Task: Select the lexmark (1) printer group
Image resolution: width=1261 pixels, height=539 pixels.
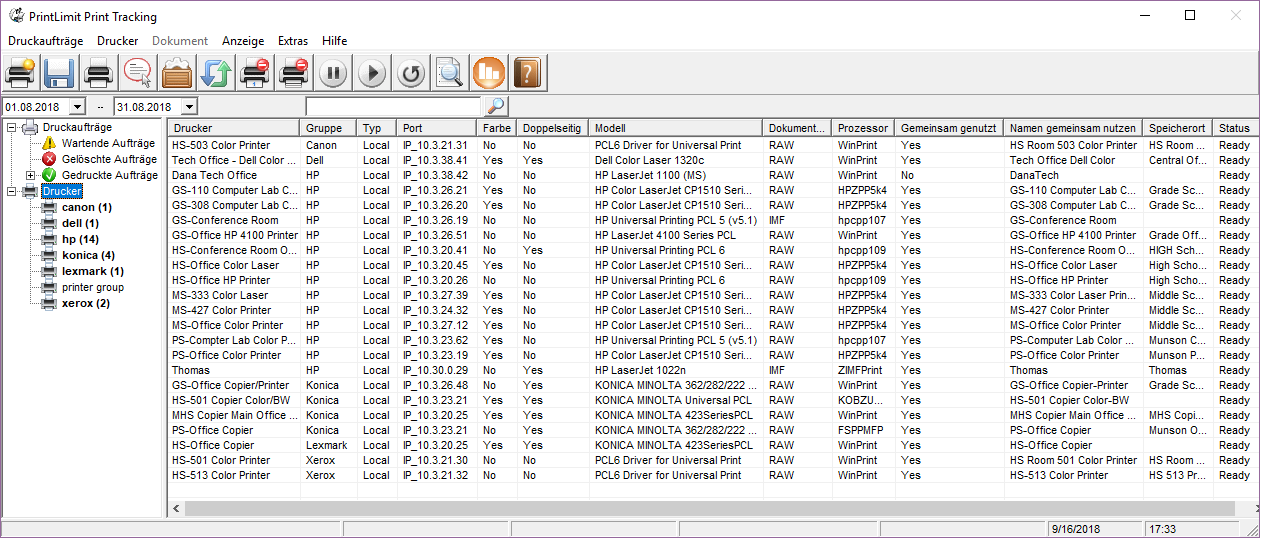Action: click(x=92, y=272)
